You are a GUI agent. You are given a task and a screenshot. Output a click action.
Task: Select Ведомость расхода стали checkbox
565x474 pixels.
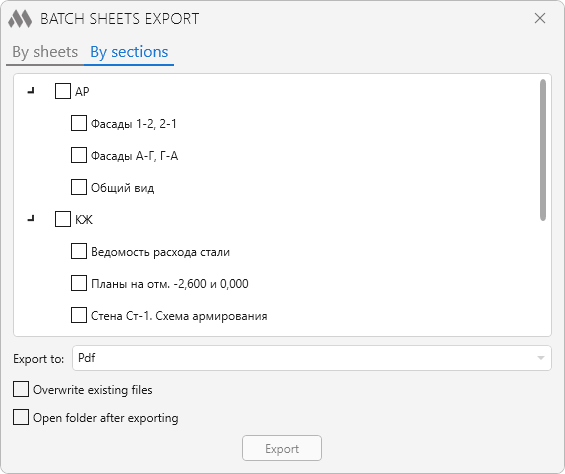point(79,251)
